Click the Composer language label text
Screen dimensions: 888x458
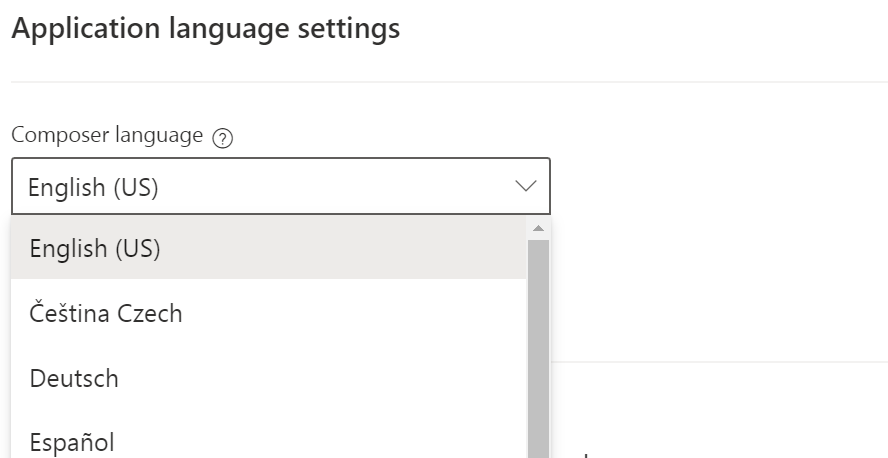point(107,136)
